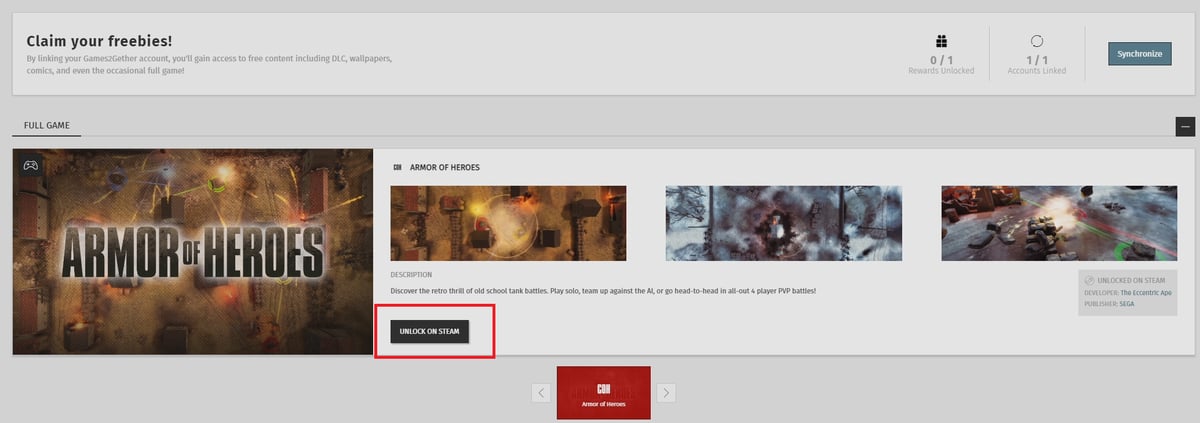1200x423 pixels.
Task: Go to previous item in the carousel
Action: tap(541, 393)
